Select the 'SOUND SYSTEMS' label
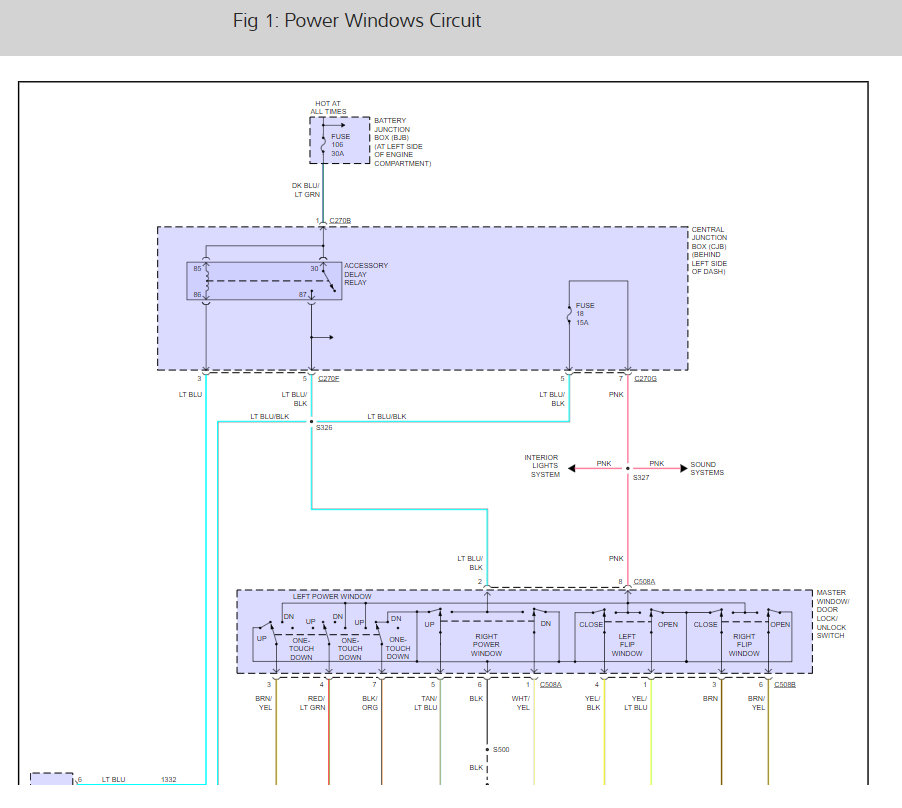This screenshot has width=902, height=808. (707, 468)
